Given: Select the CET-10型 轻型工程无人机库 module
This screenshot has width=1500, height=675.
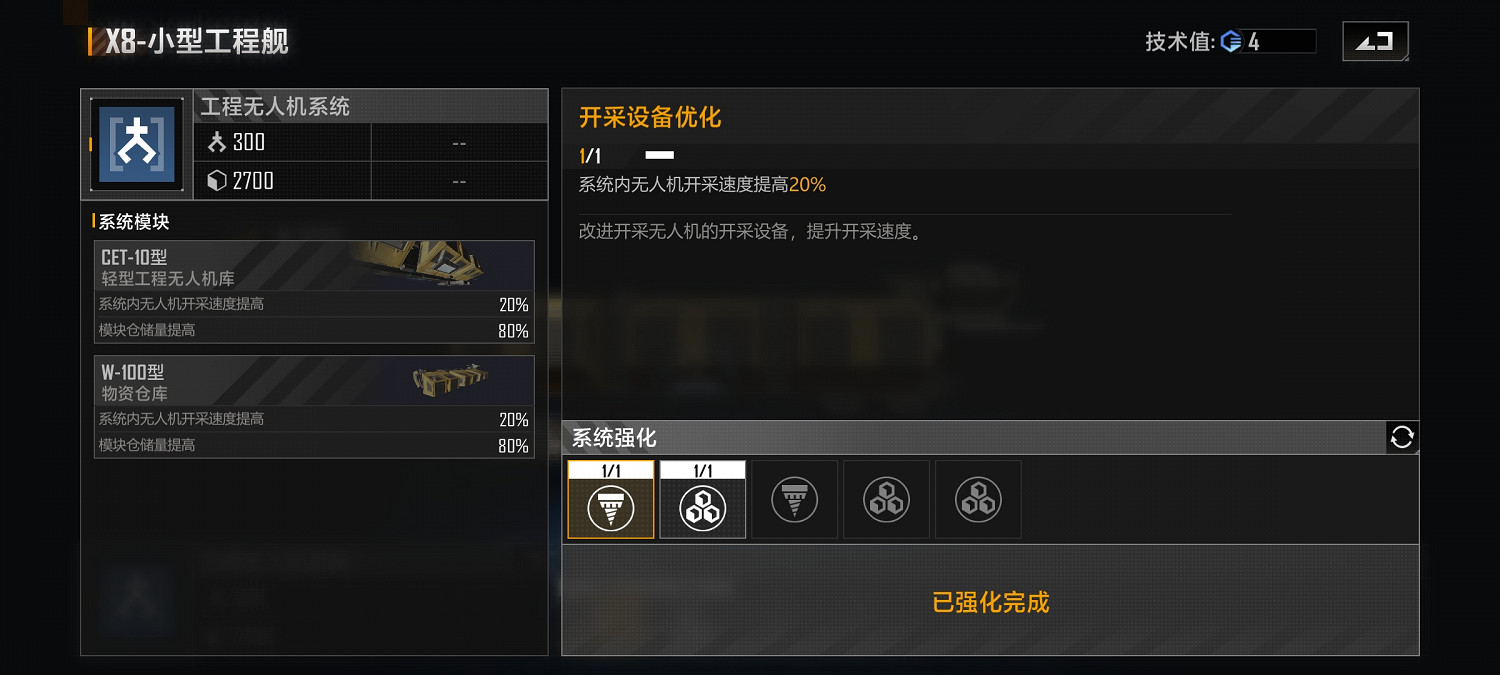Looking at the screenshot, I should click(x=314, y=291).
